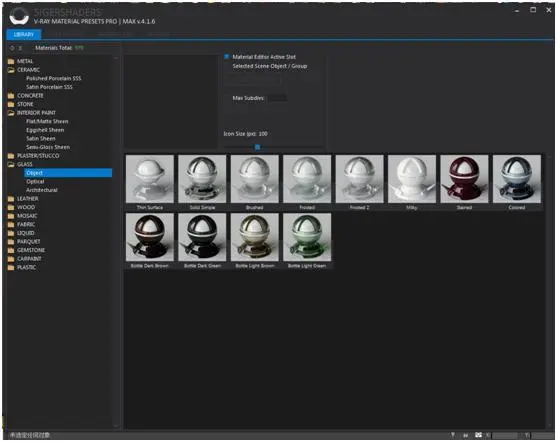Expand the CONCRETE category label
Viewport: 557px width, 442px height.
30,96
